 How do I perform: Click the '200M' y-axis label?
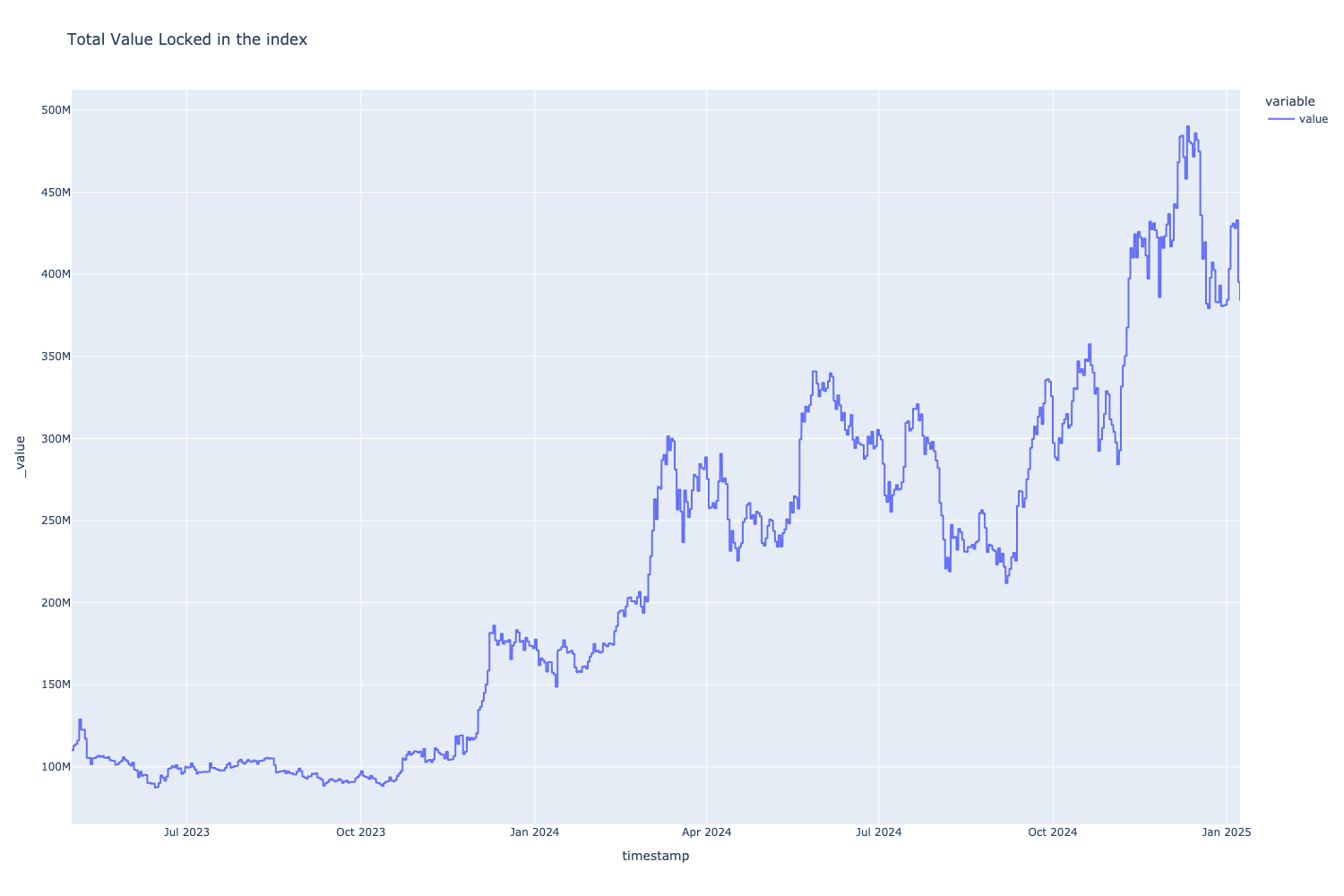tap(54, 602)
